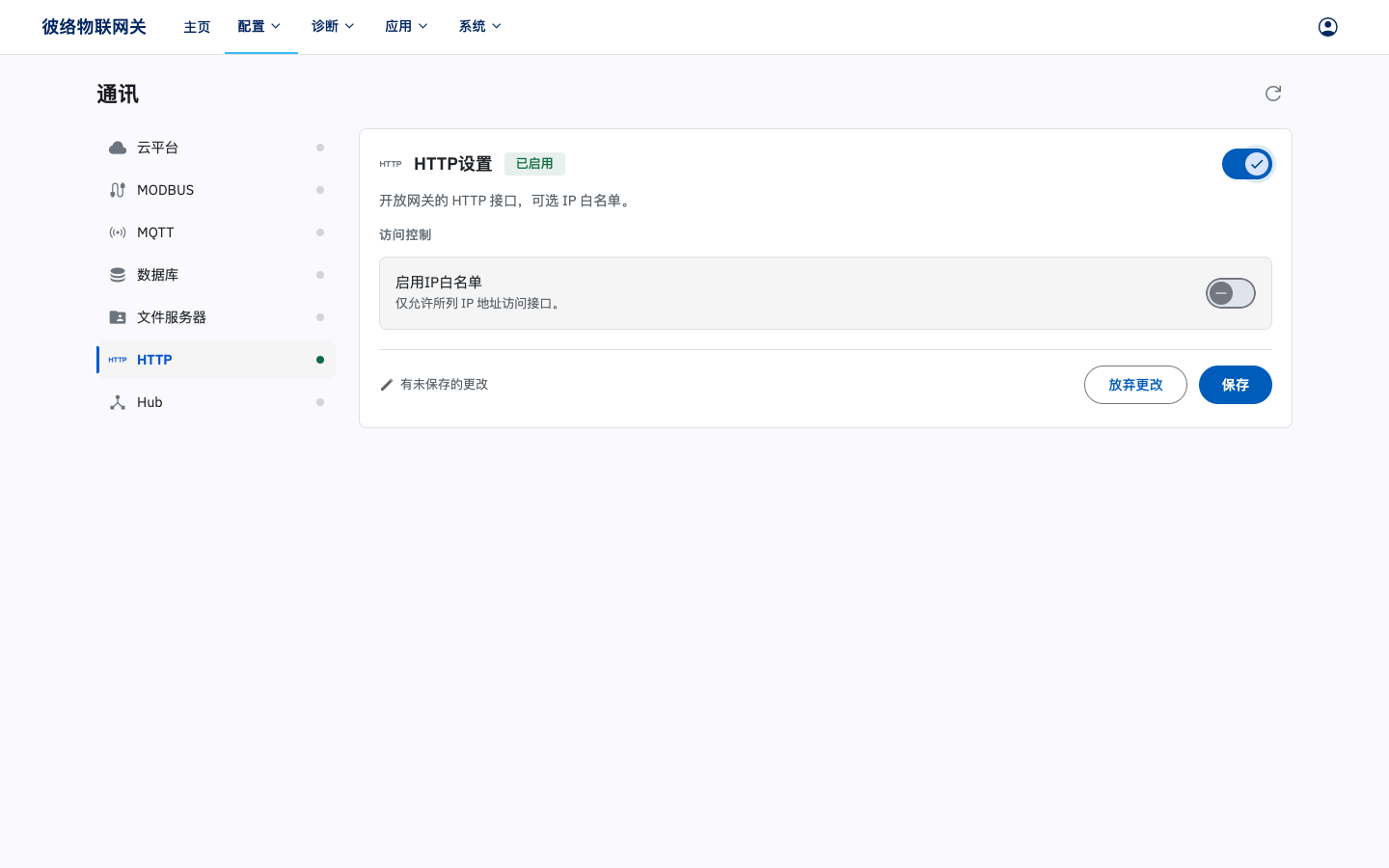Click the status dot on MODBUS row
This screenshot has height=868, width=1389.
pyautogui.click(x=320, y=190)
